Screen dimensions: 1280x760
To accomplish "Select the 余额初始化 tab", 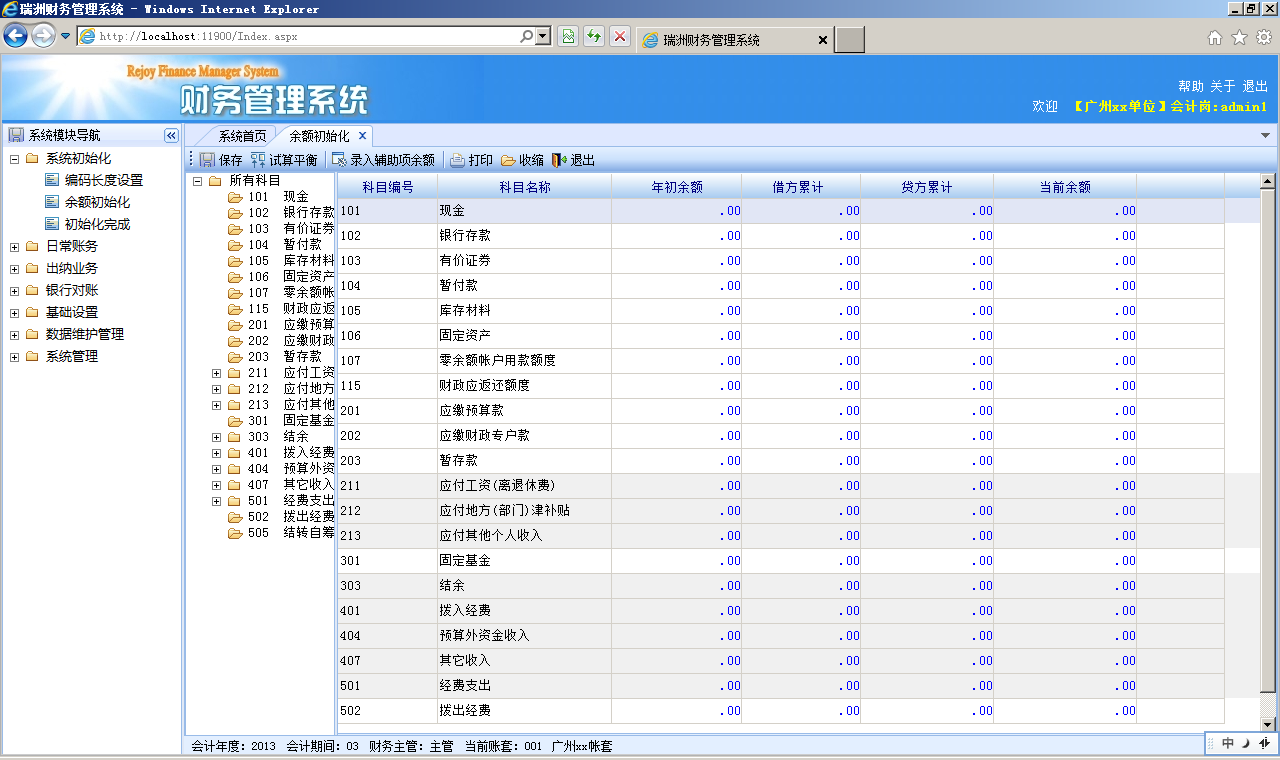I will click(319, 135).
